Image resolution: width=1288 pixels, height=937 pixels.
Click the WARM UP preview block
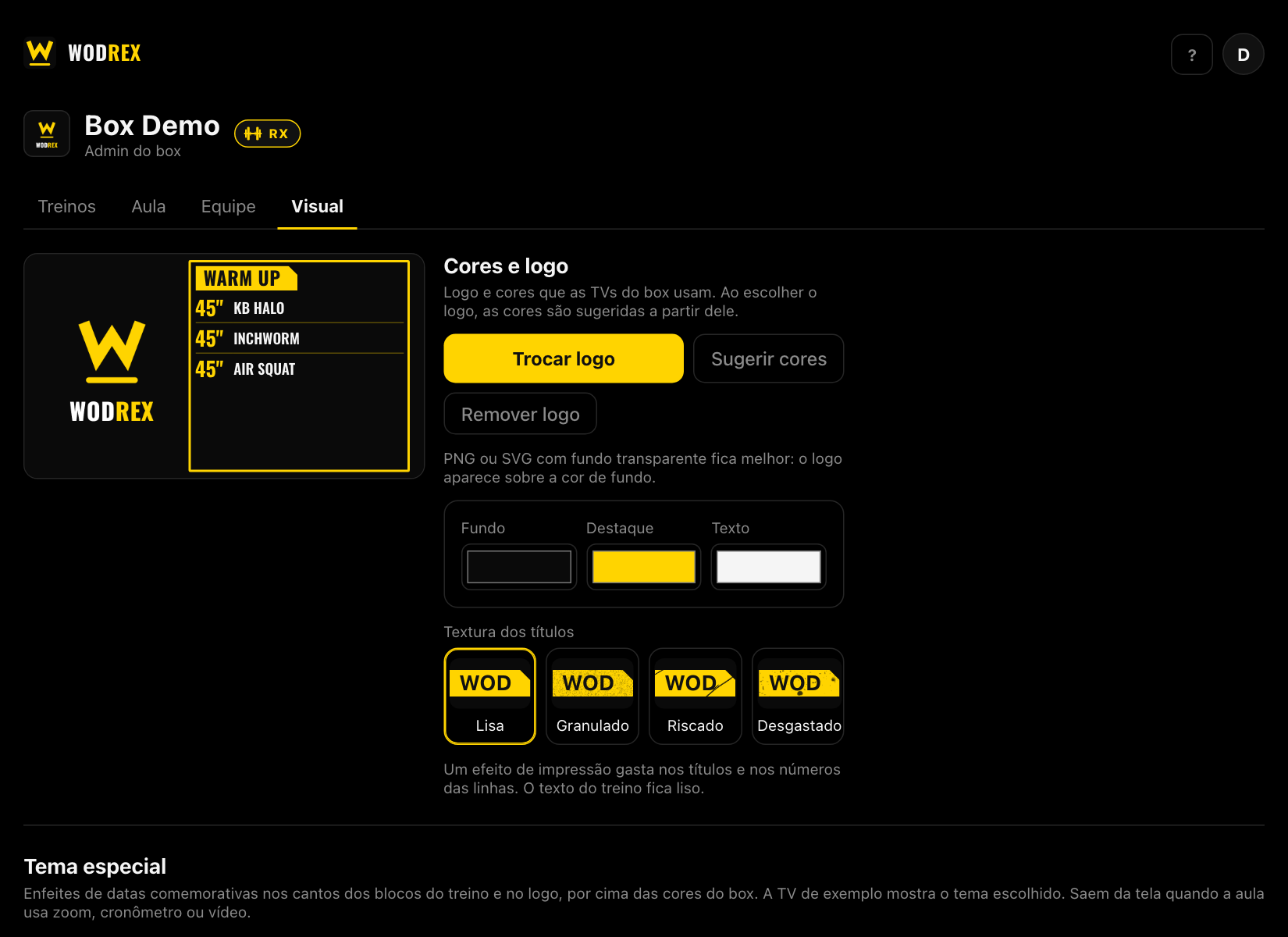pyautogui.click(x=300, y=366)
